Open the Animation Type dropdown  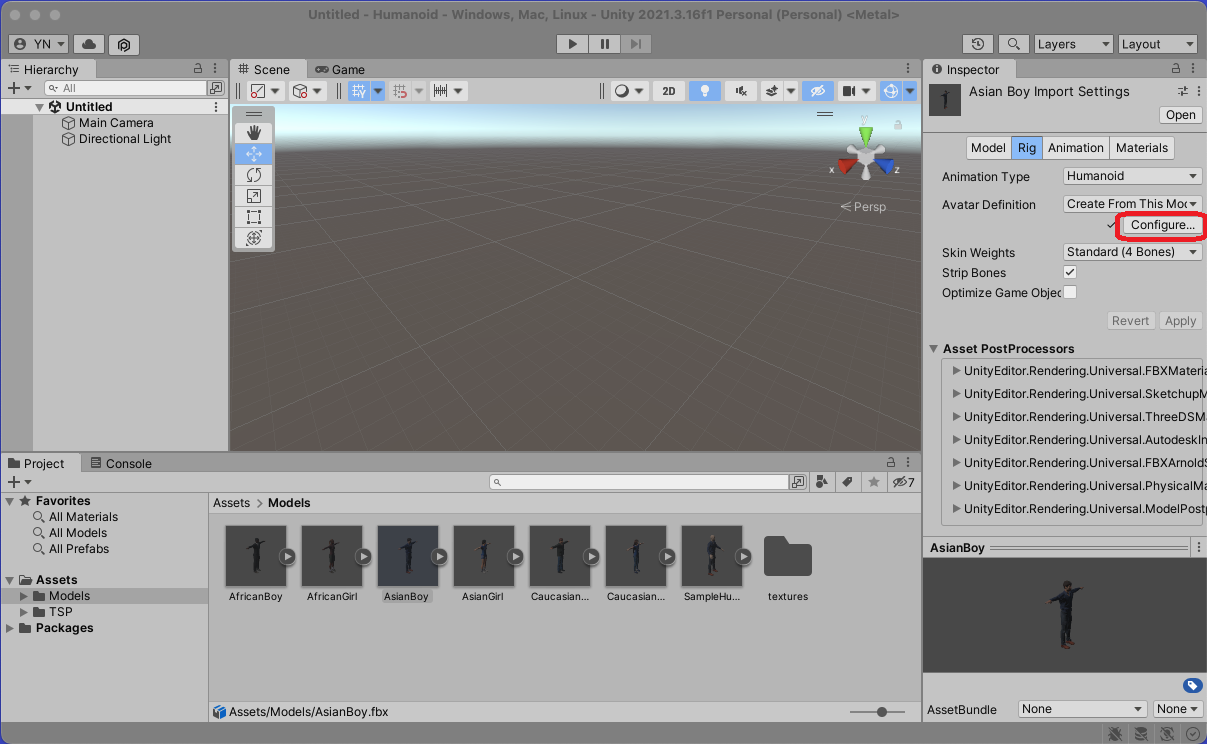pyautogui.click(x=1132, y=176)
